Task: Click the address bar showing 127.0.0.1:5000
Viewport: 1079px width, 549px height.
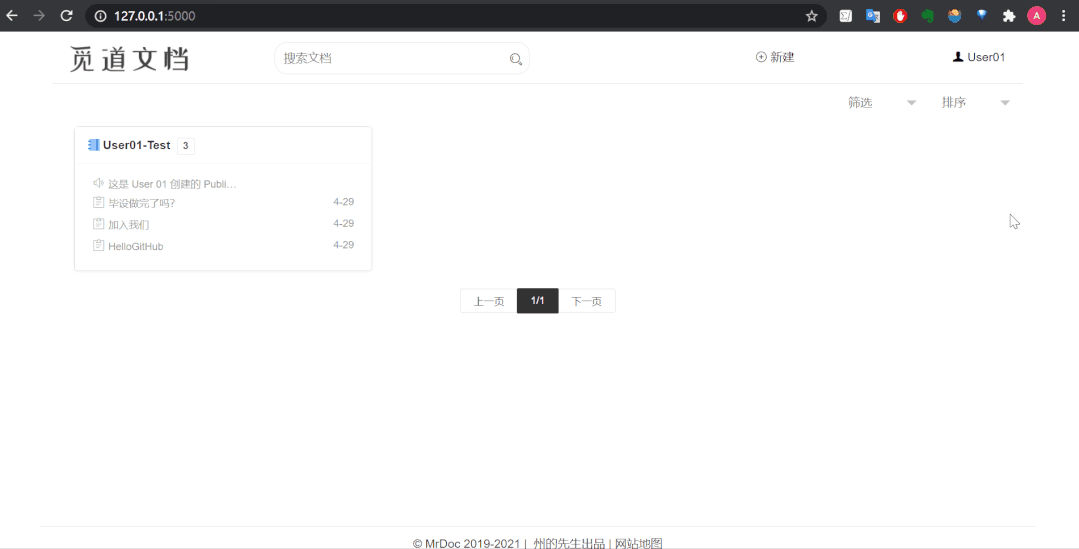Action: [x=454, y=16]
